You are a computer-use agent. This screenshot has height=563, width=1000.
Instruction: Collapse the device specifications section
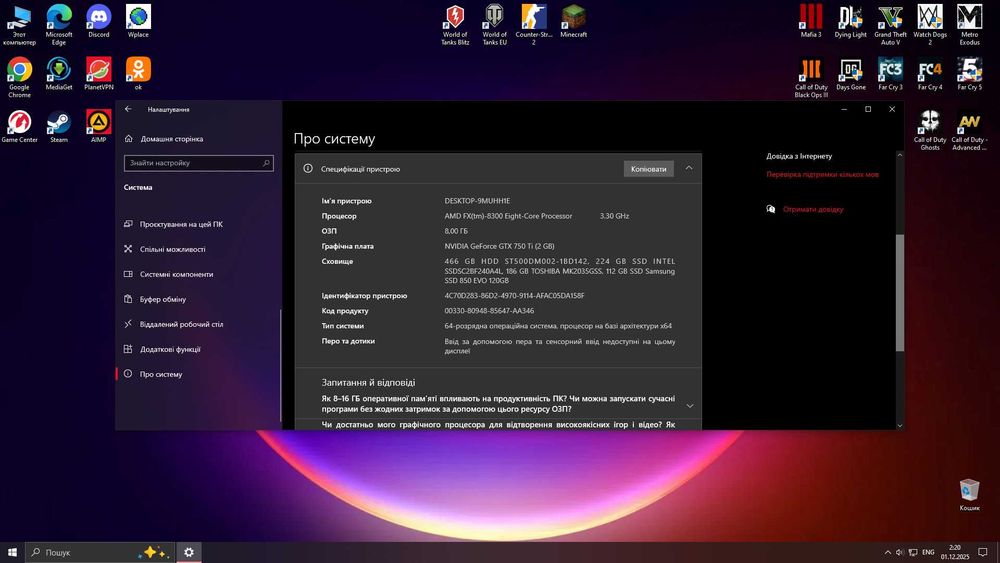coord(689,169)
